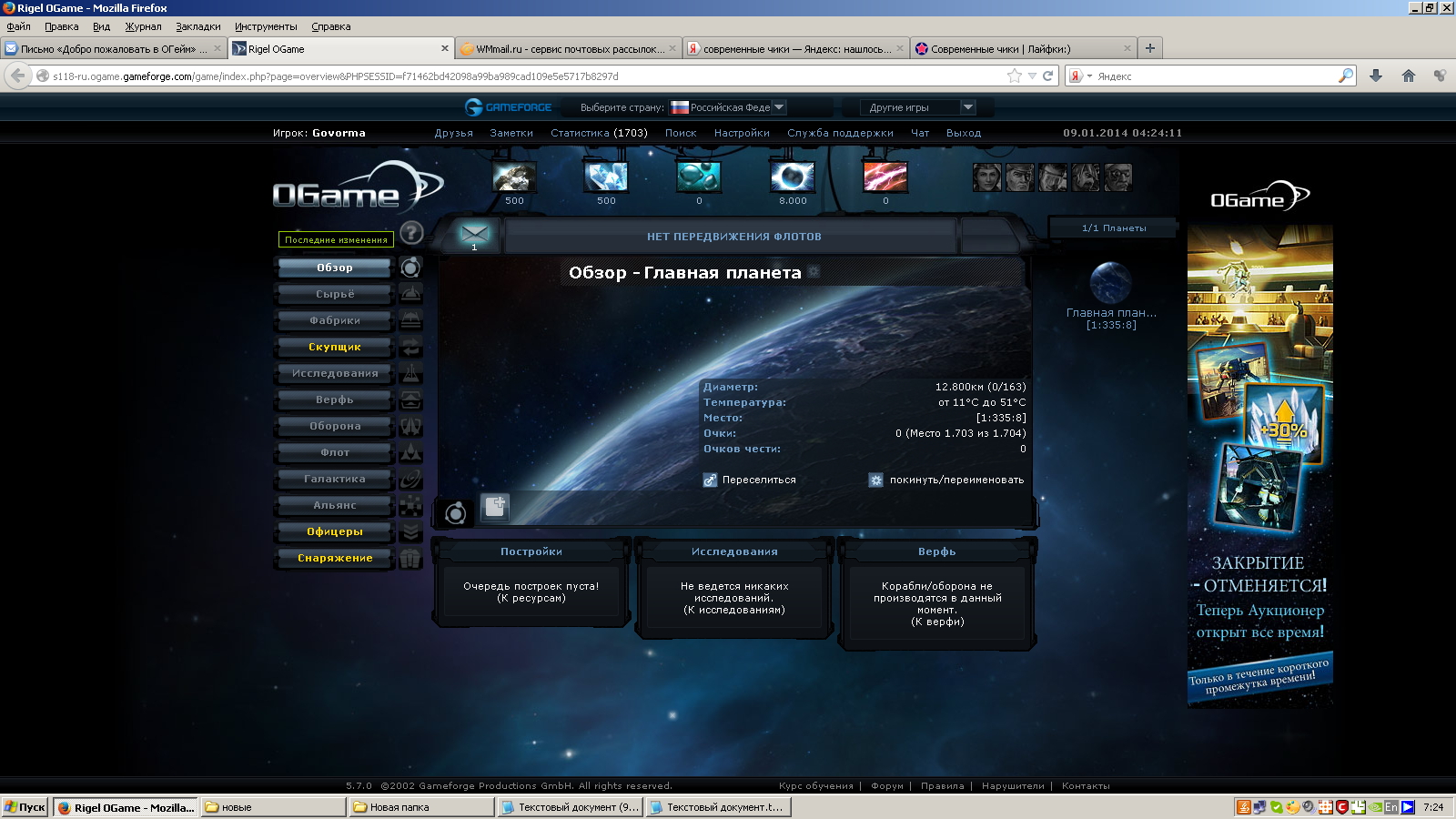Open Статистика link
This screenshot has height=819, width=1456.
point(599,133)
